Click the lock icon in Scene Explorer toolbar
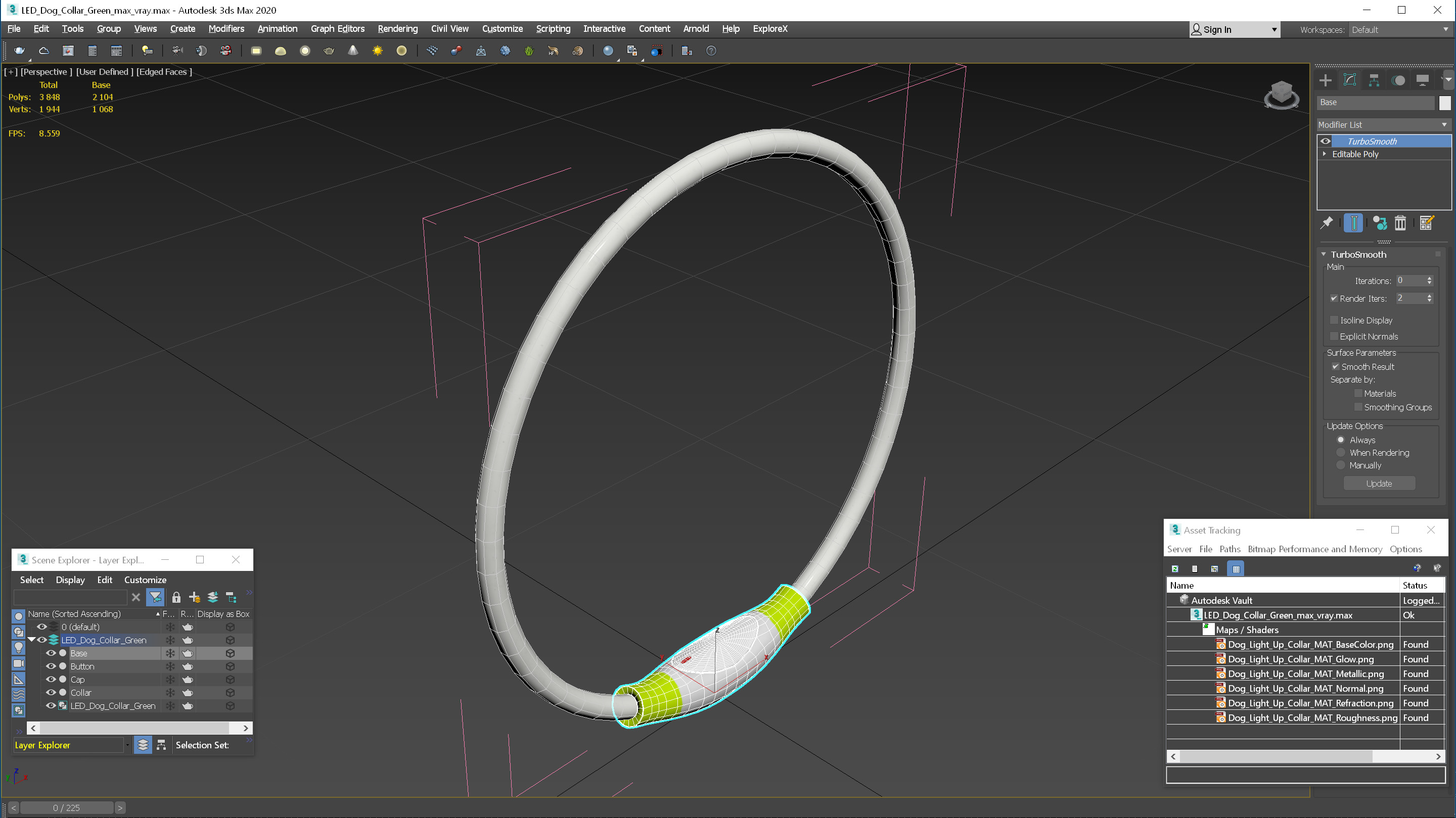Viewport: 1456px width, 818px height. click(176, 598)
